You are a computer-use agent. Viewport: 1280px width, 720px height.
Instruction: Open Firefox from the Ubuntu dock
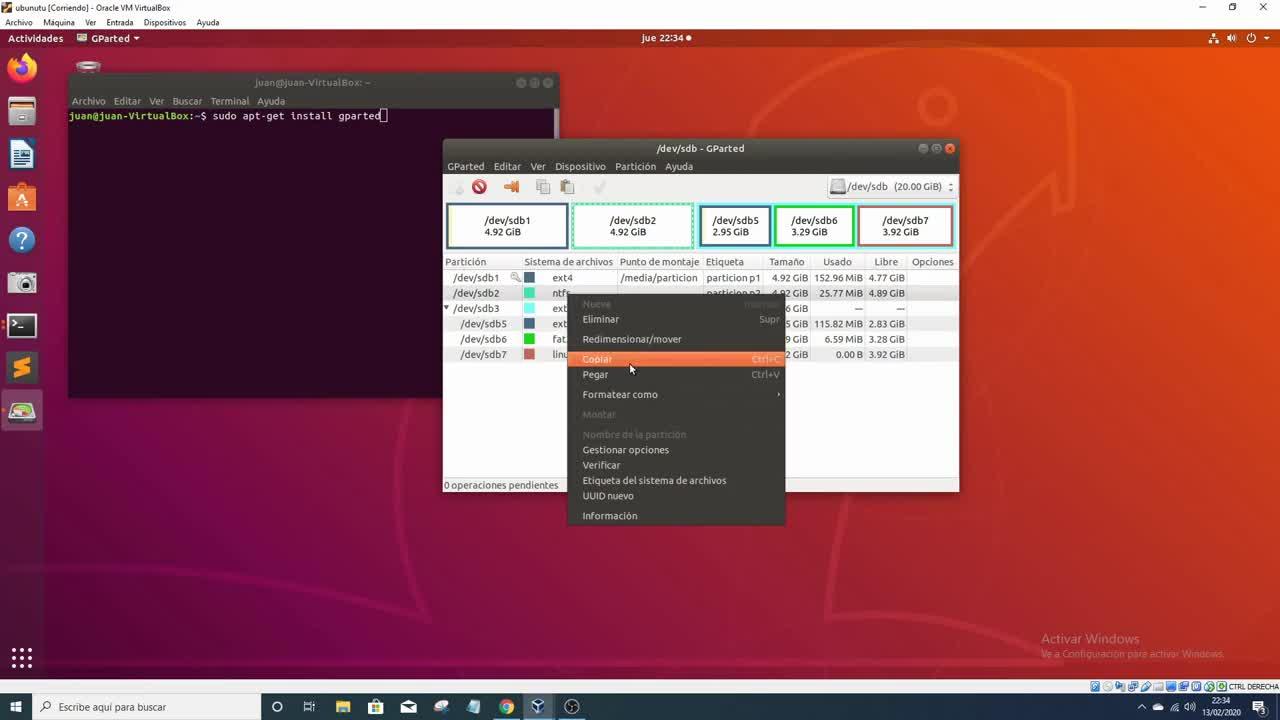22,69
